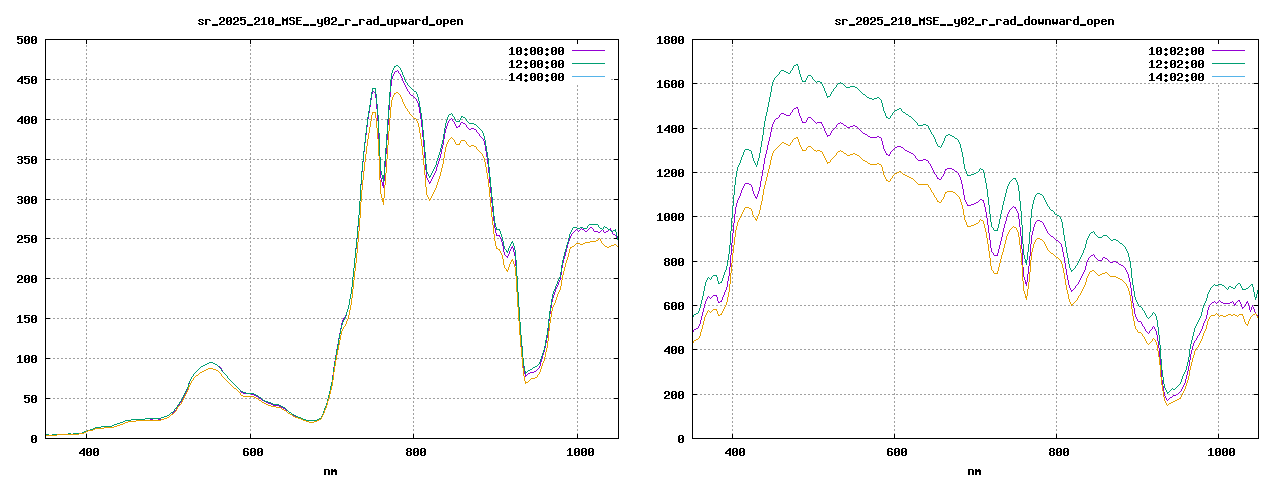
Task: Click y-axis label 1600 on right chart
Action: 671,85
